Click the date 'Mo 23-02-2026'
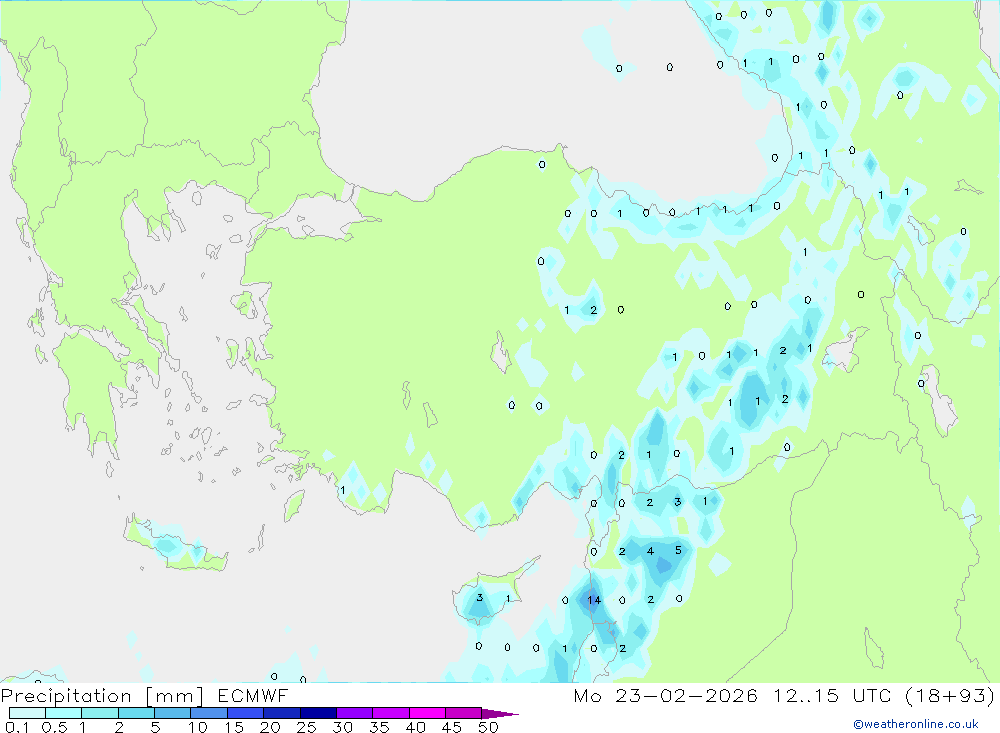 [x=665, y=695]
